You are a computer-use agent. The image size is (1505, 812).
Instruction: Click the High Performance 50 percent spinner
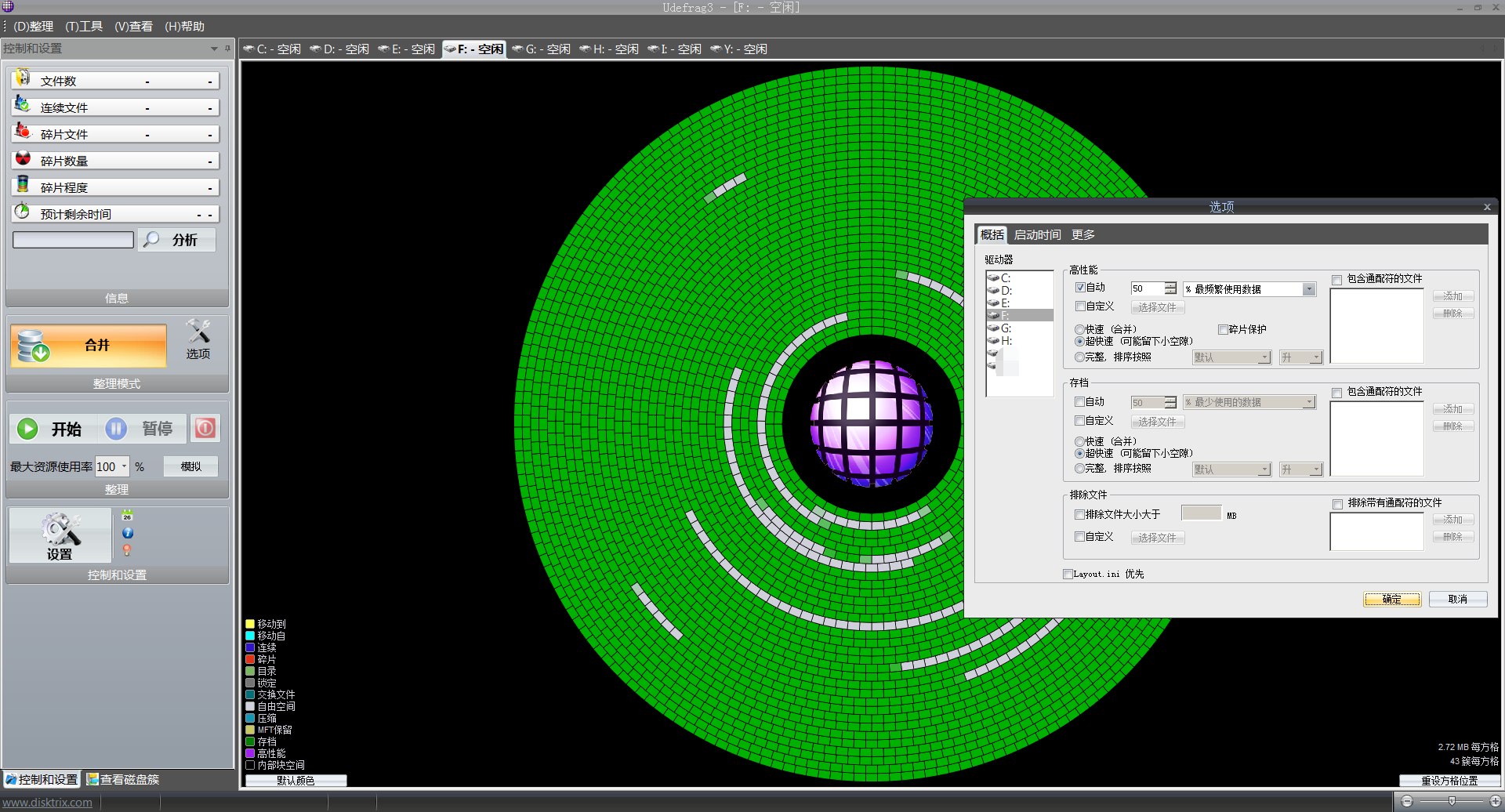tap(1170, 288)
